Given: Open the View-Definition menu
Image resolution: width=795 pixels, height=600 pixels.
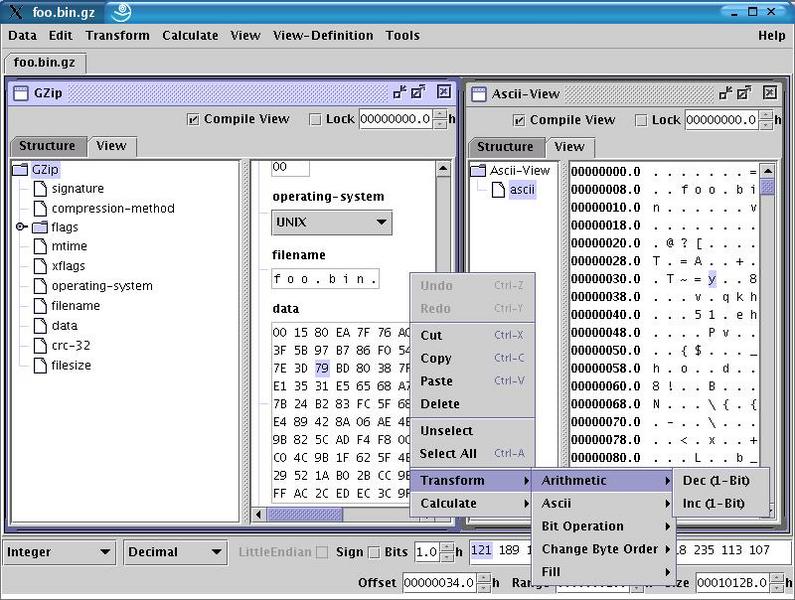Looking at the screenshot, I should point(322,36).
